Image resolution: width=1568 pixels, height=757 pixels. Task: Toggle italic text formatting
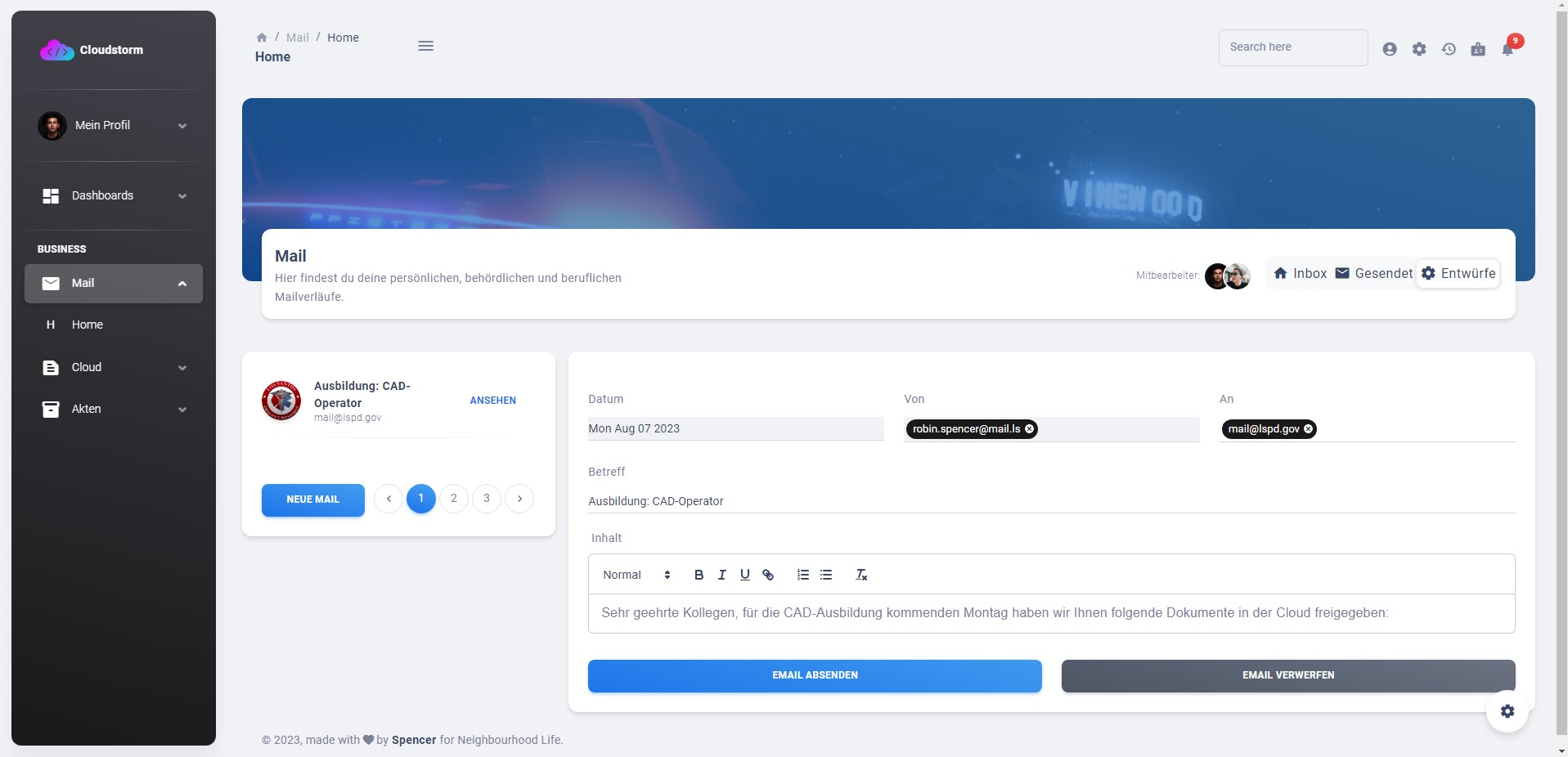pos(721,575)
